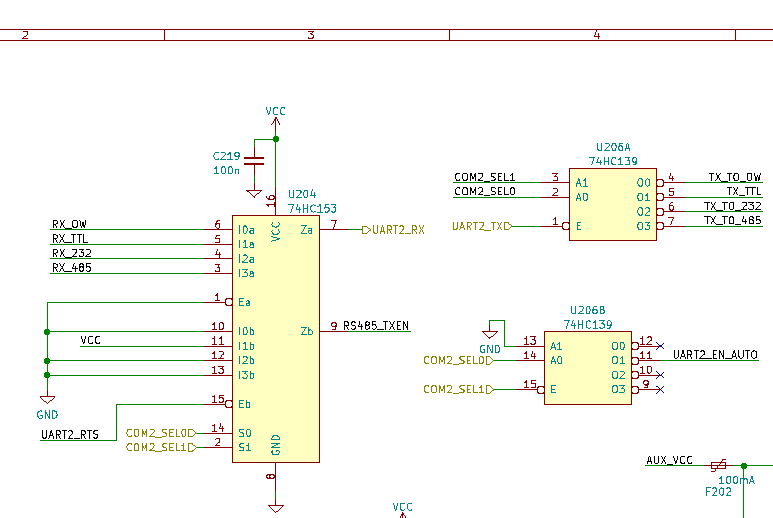Select the TX_TO_485 net label
Viewport: 773px width, 518px height.
tap(732, 220)
